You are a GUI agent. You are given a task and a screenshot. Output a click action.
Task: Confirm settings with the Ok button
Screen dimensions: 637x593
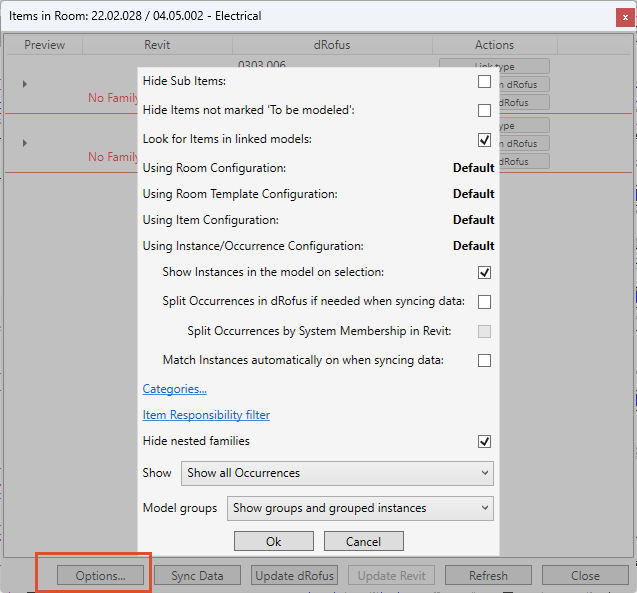pos(274,541)
